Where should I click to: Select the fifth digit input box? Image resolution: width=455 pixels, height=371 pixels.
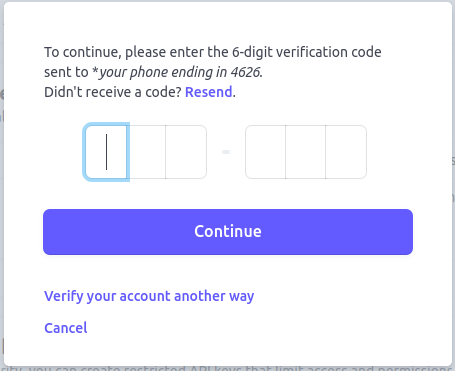click(306, 152)
